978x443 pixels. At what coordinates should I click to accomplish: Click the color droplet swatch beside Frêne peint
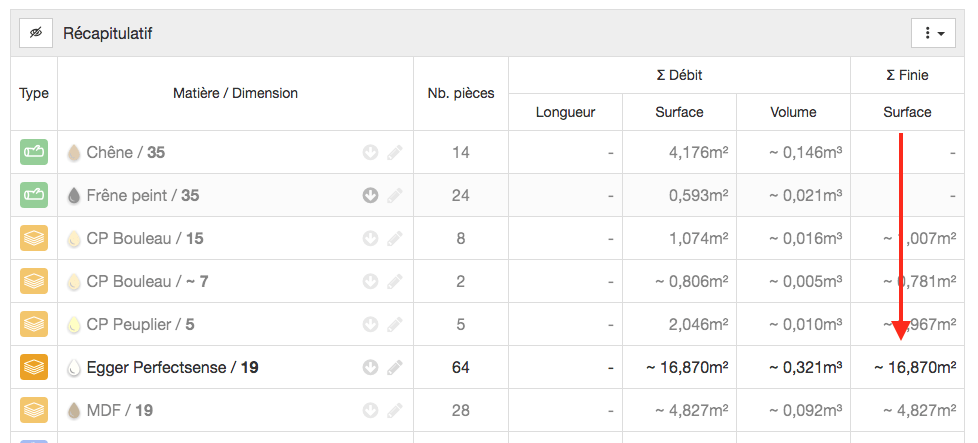74,196
